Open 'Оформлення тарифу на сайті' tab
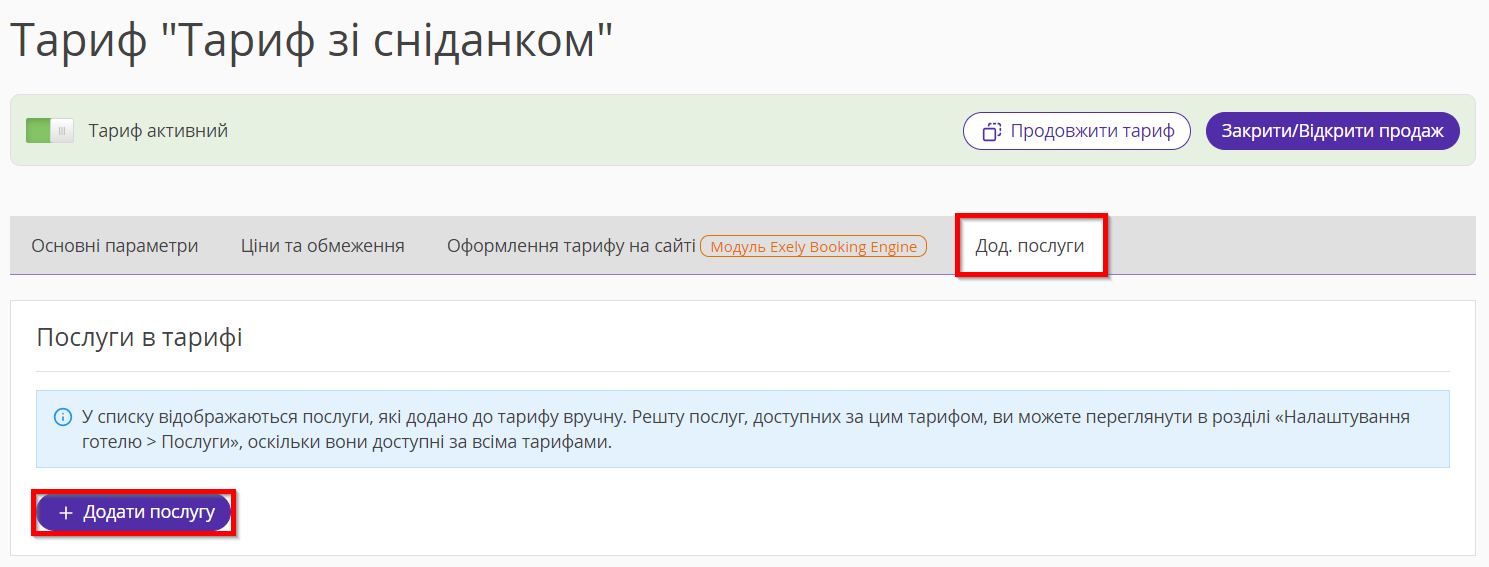Viewport: 1489px width, 567px height. [571, 246]
